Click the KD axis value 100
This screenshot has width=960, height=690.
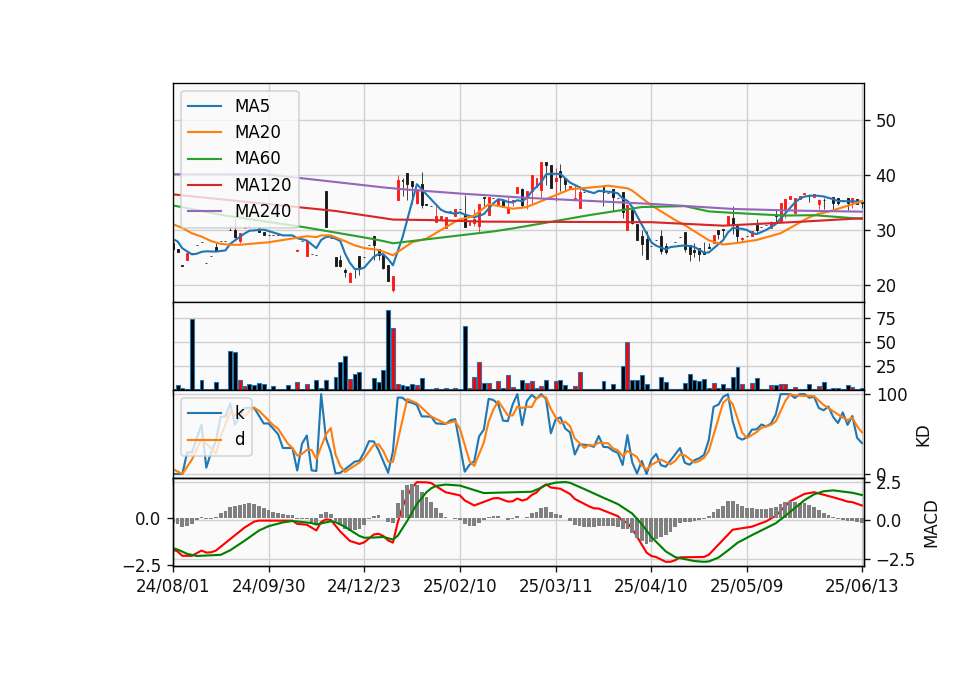pyautogui.click(x=892, y=396)
